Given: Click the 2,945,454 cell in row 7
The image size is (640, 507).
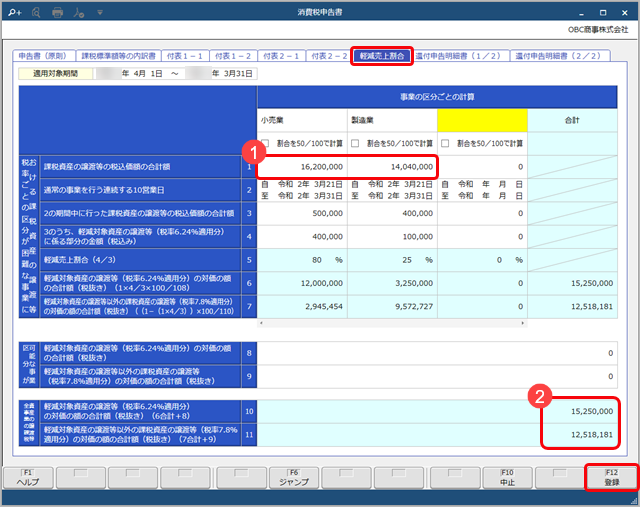Looking at the screenshot, I should pos(302,306).
